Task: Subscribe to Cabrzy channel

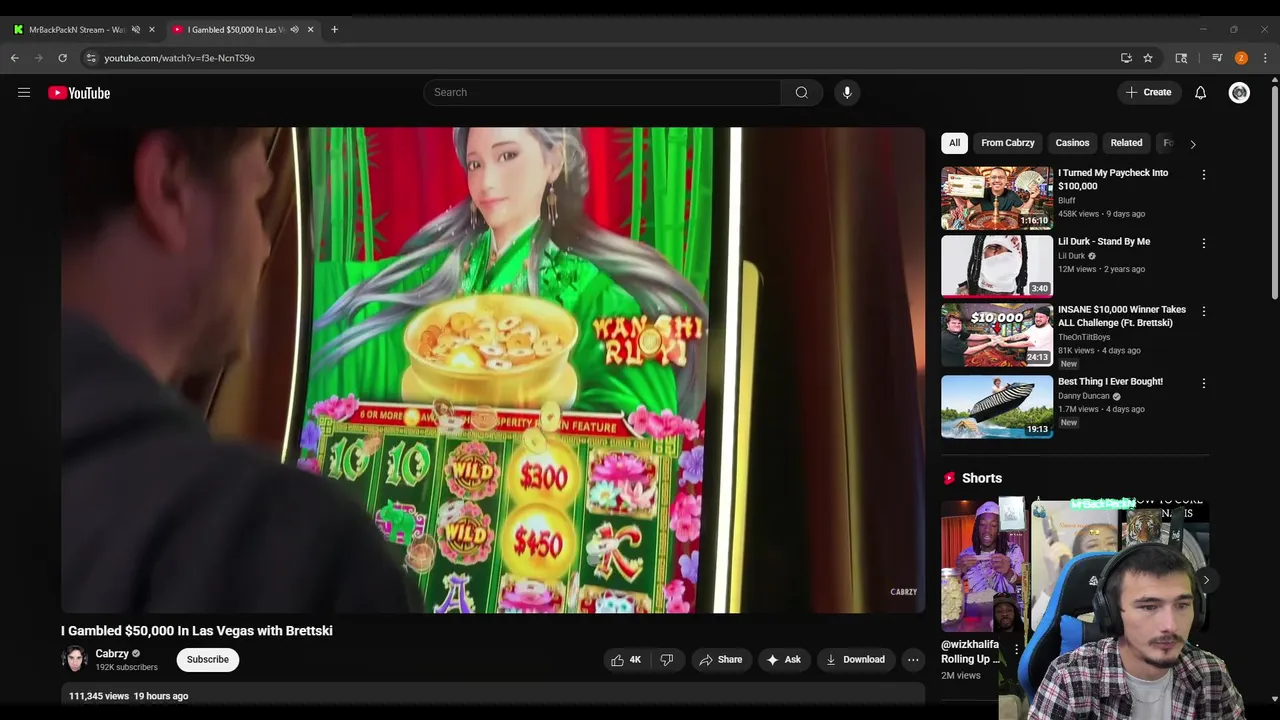Action: (208, 659)
